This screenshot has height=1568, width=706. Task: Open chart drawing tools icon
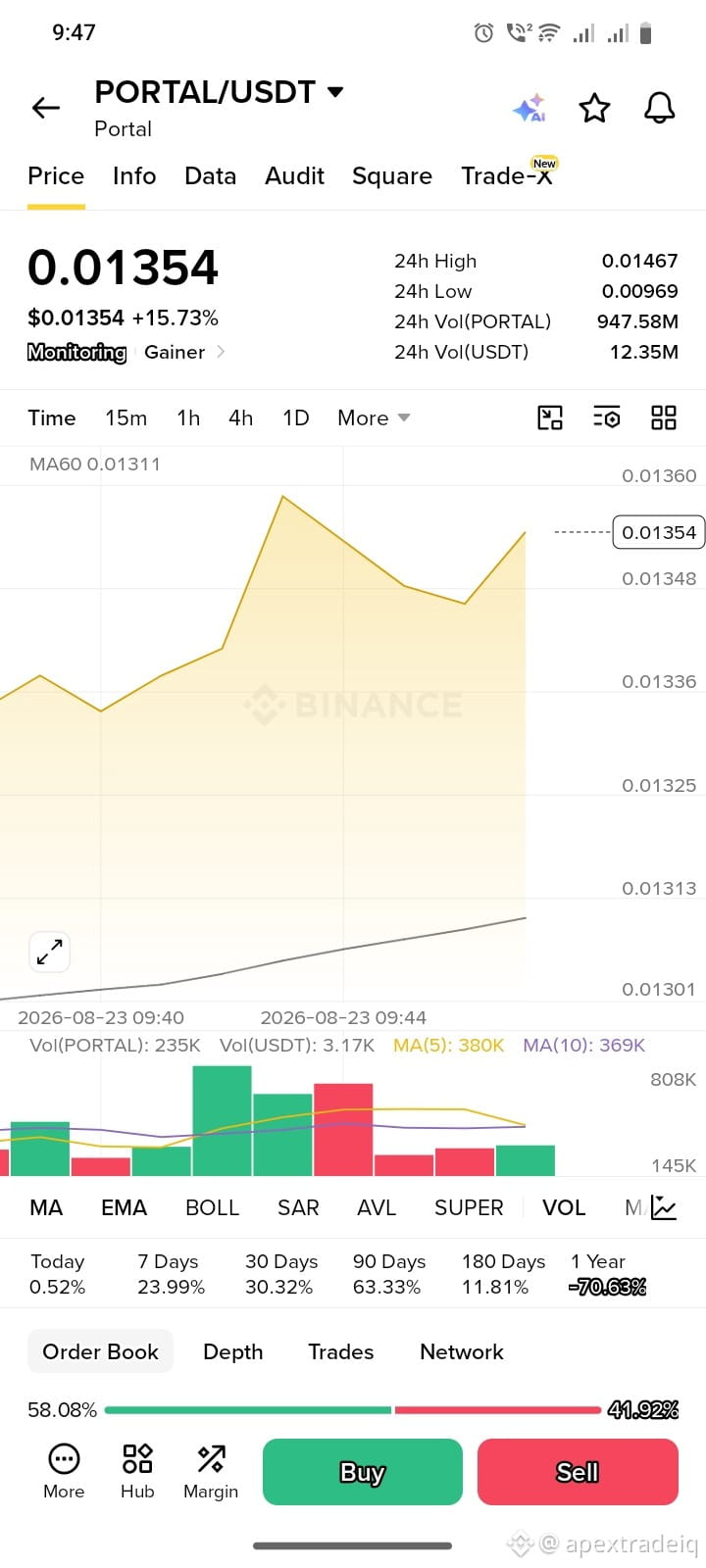550,417
